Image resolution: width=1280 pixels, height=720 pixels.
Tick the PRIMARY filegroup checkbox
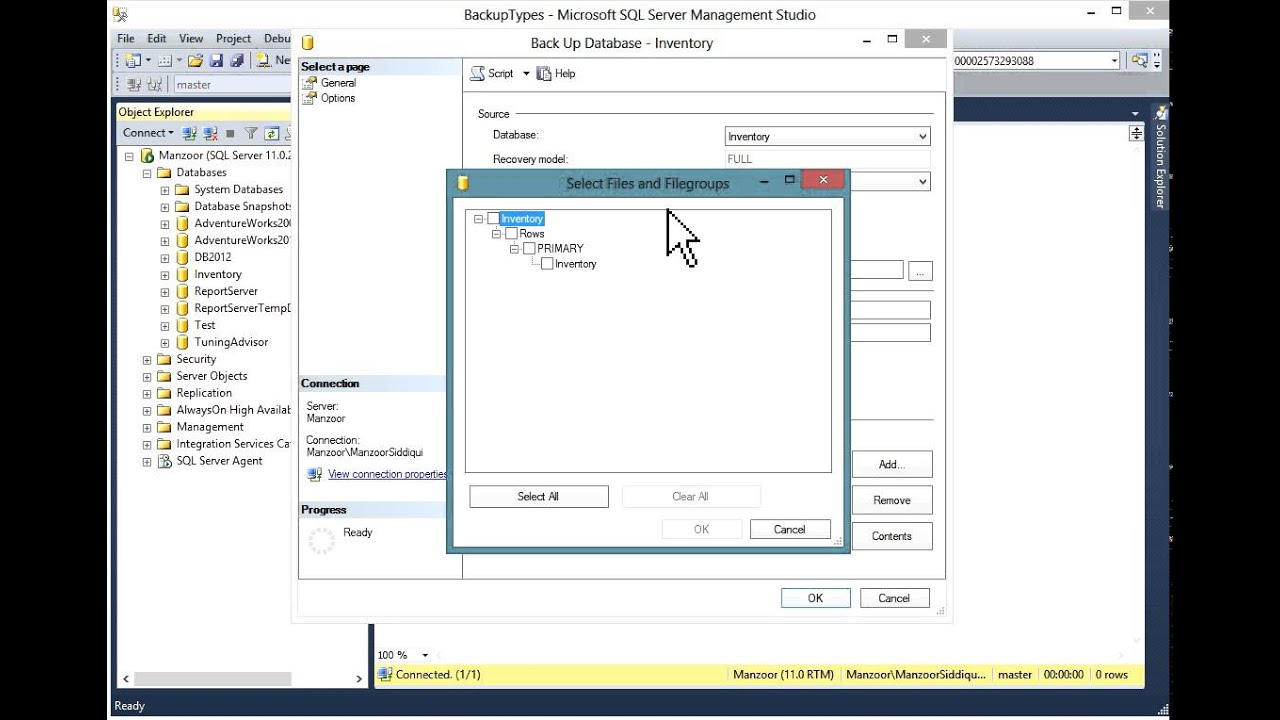pyautogui.click(x=529, y=249)
